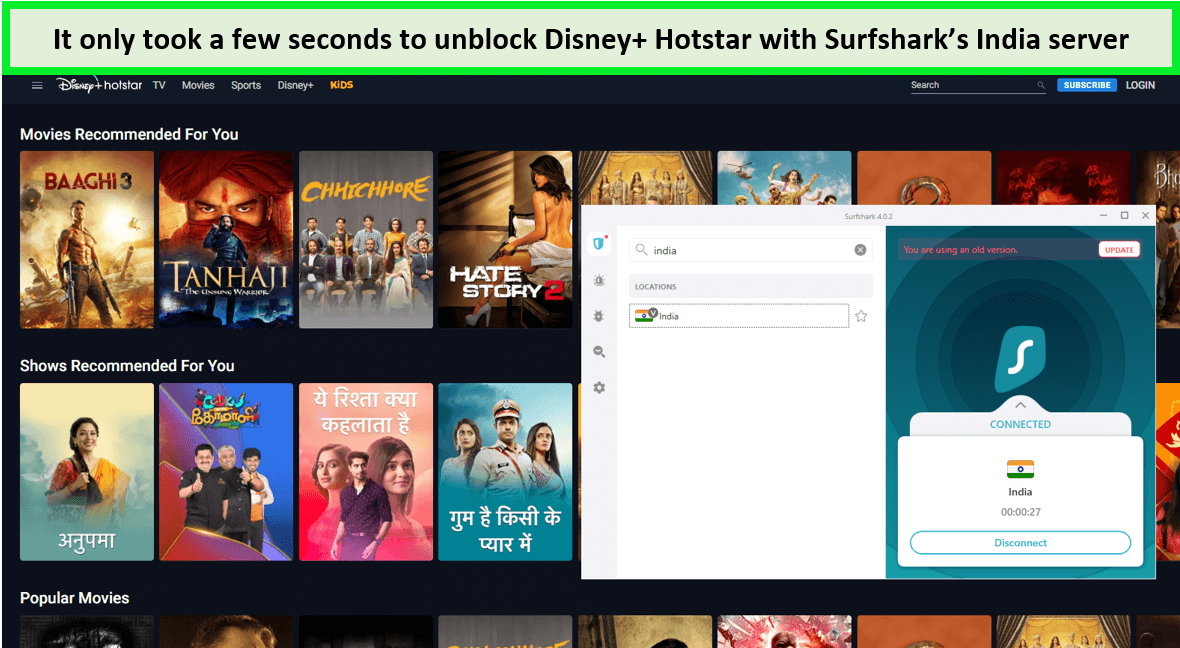This screenshot has width=1180, height=648.
Task: Open the Movies menu in Hotstar
Action: 198,85
